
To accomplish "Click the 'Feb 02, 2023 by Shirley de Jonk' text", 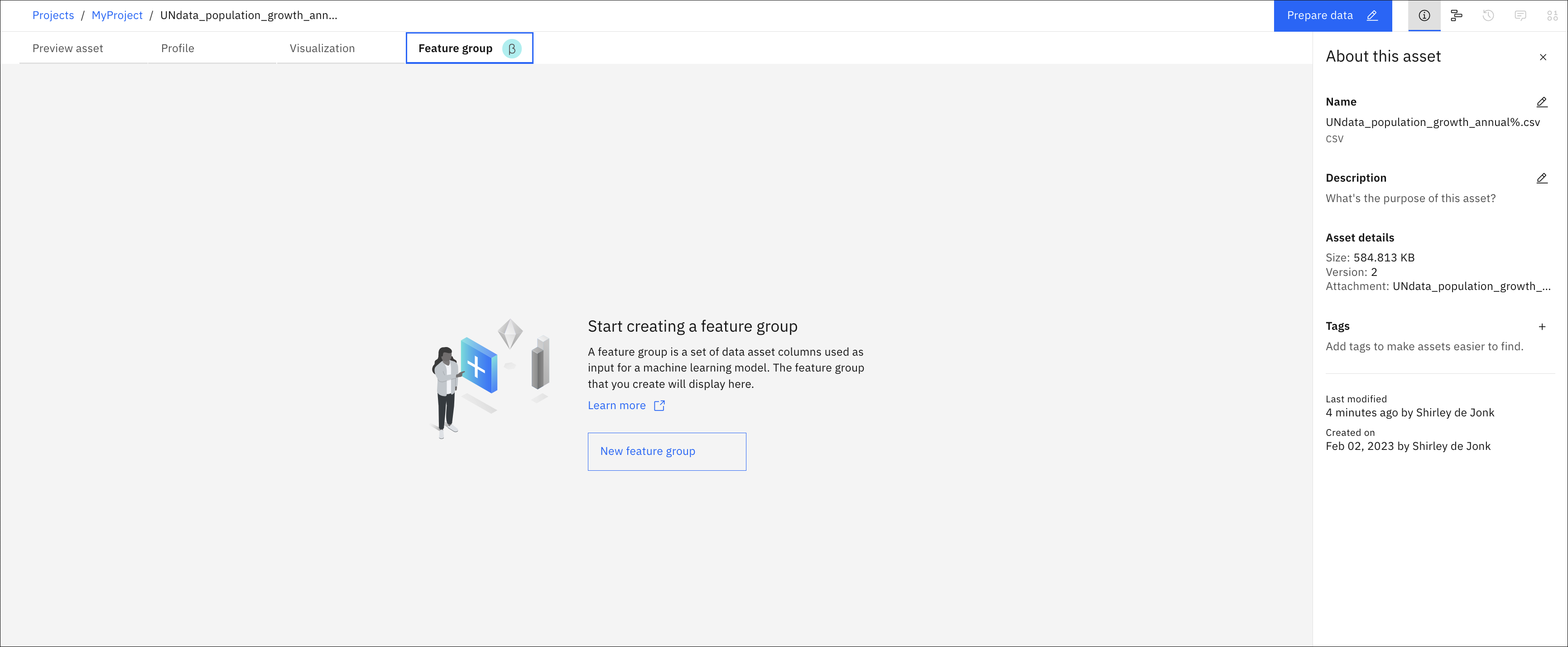I will tap(1408, 446).
